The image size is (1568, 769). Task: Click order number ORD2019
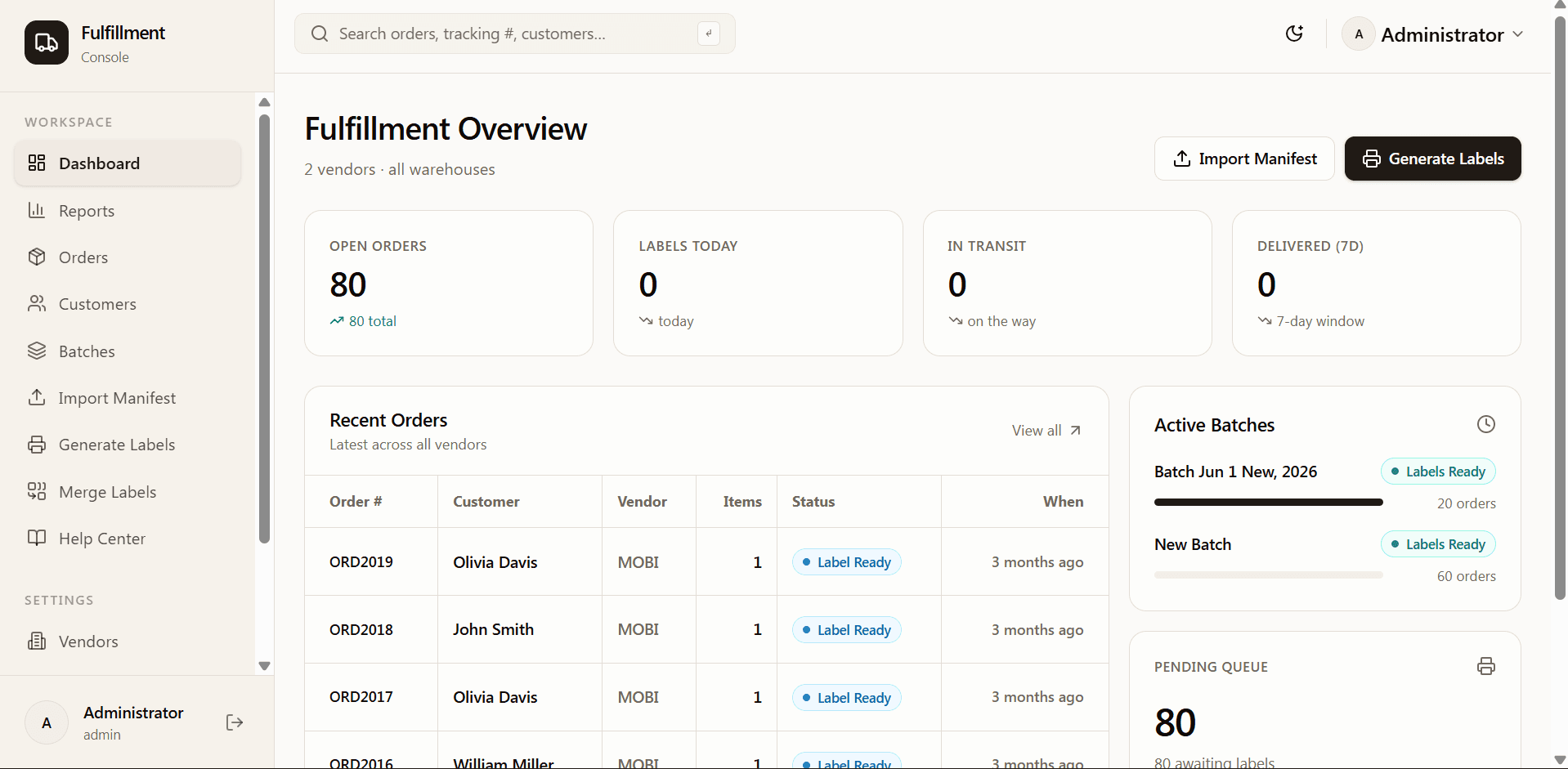pyautogui.click(x=361, y=562)
